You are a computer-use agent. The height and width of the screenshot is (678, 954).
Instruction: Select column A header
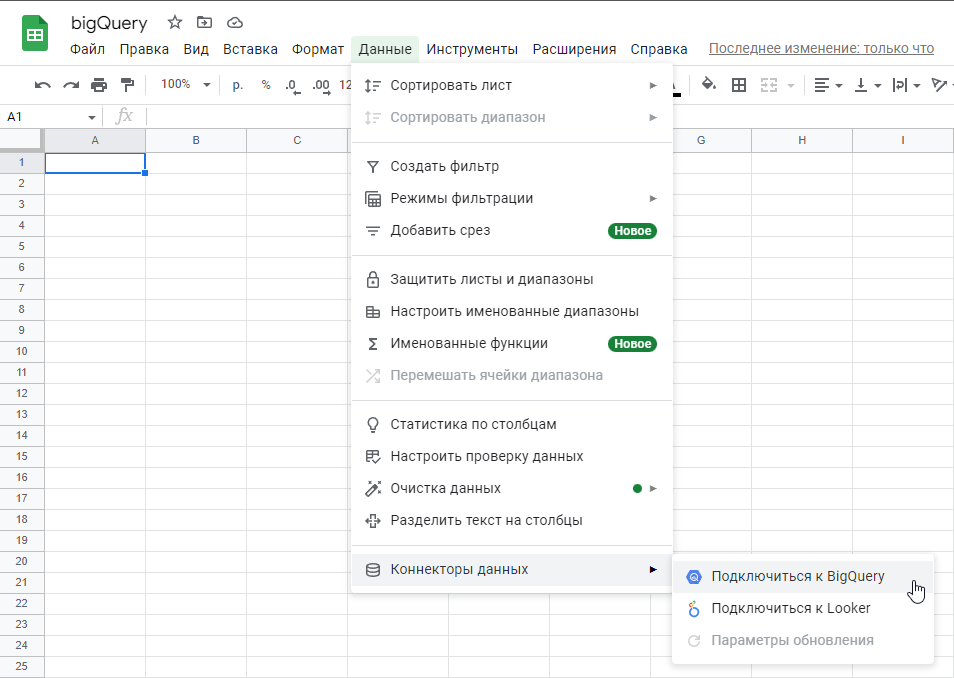tap(95, 141)
